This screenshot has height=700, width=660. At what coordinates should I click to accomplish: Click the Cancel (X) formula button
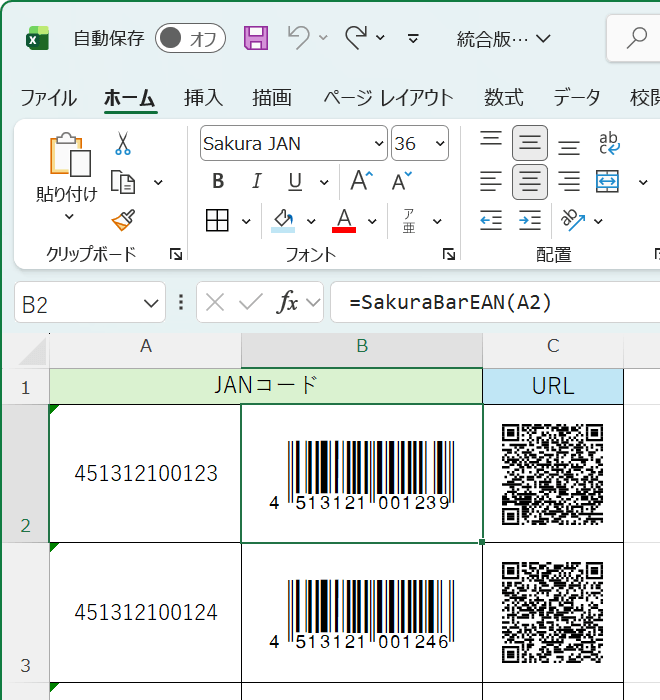[x=215, y=303]
